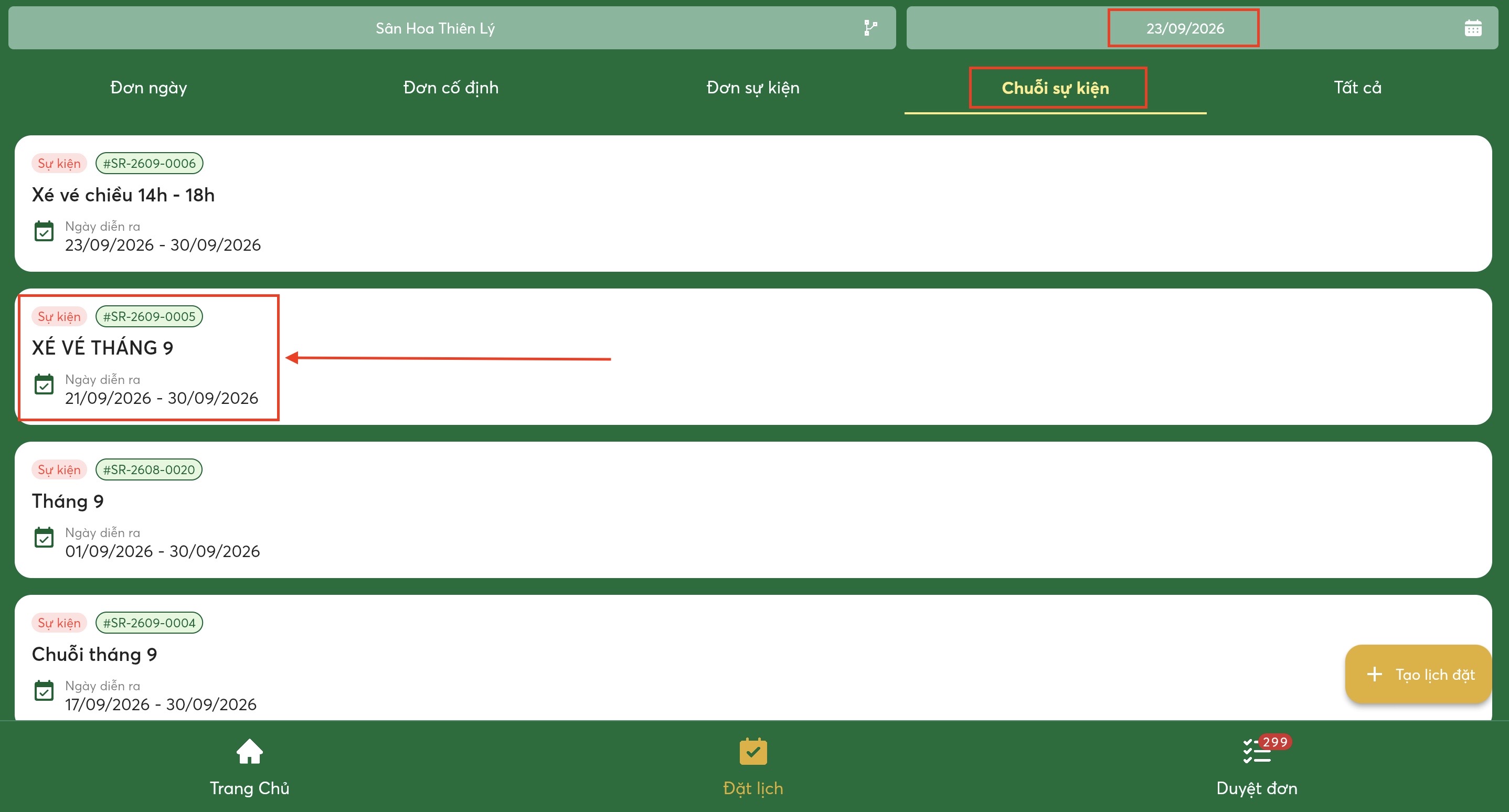
Task: Switch to the Đơn sự kiện tab
Action: coord(753,88)
